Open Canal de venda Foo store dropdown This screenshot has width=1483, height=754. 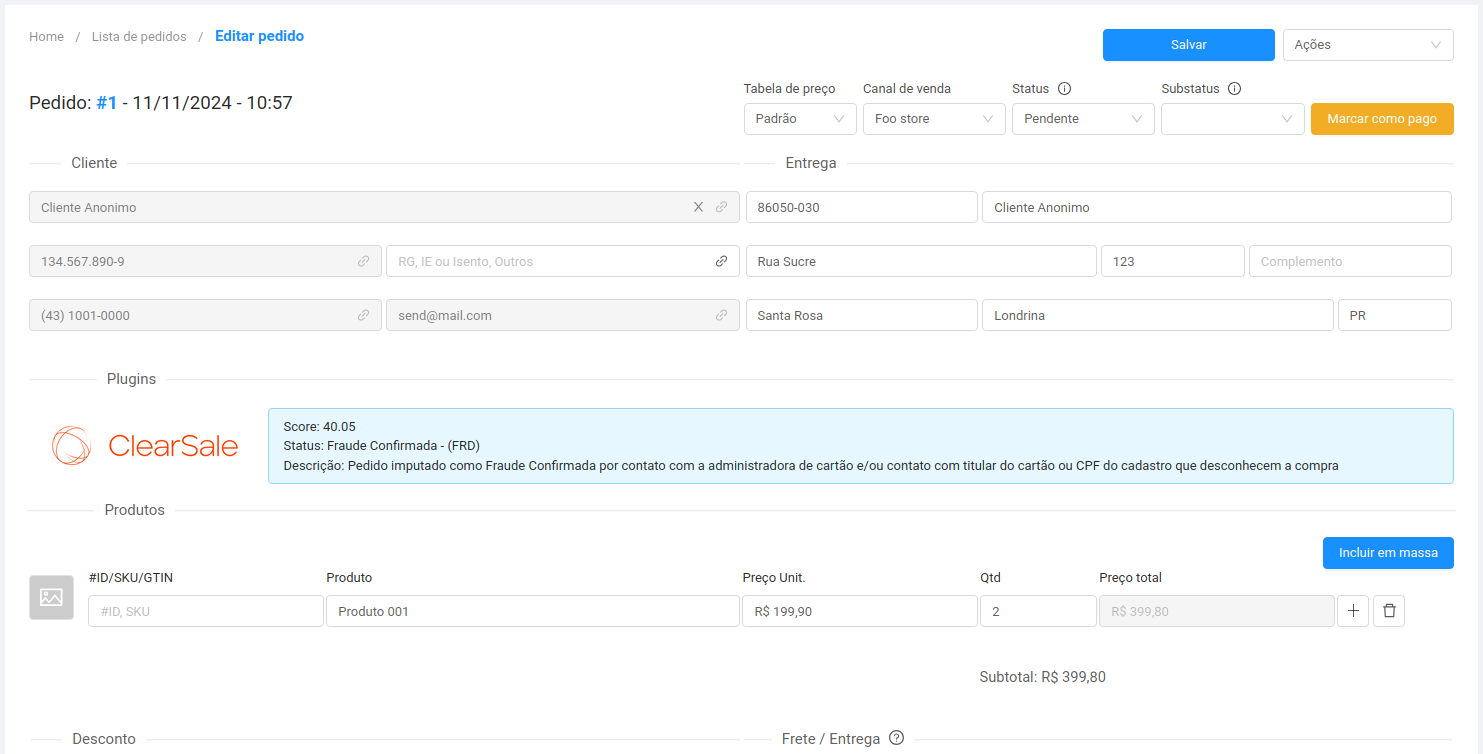pyautogui.click(x=934, y=119)
